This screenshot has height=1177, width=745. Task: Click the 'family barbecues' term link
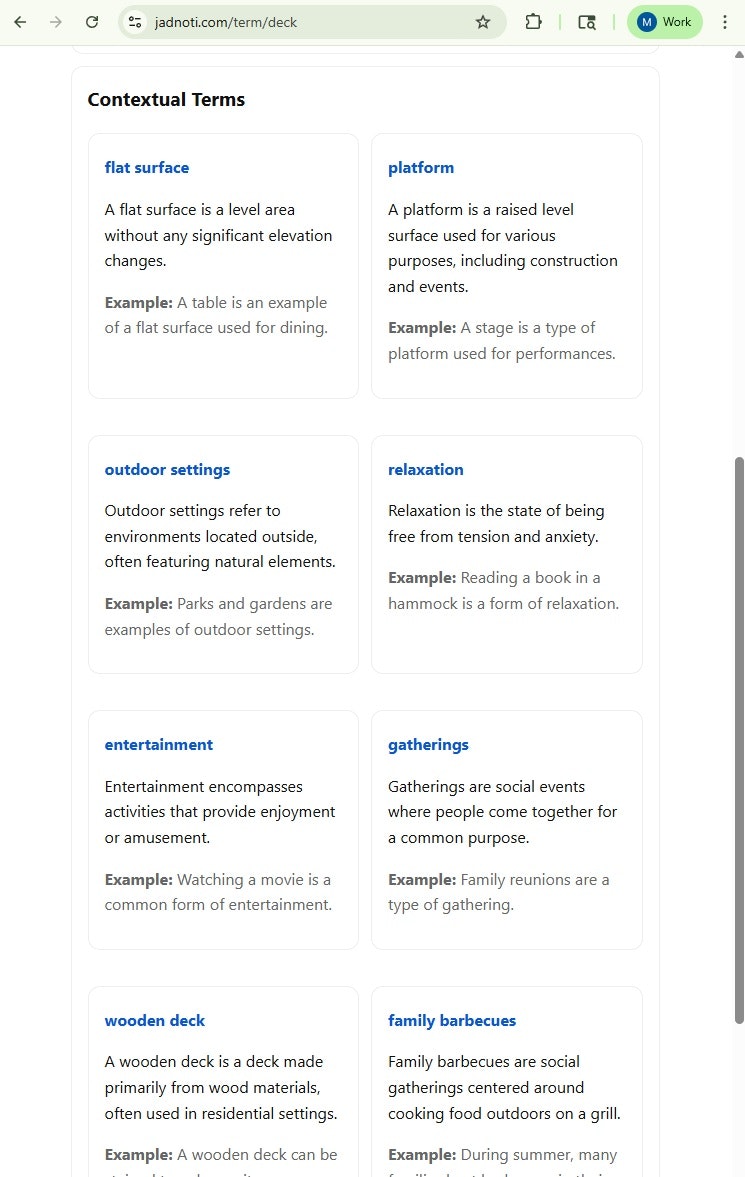click(452, 1020)
